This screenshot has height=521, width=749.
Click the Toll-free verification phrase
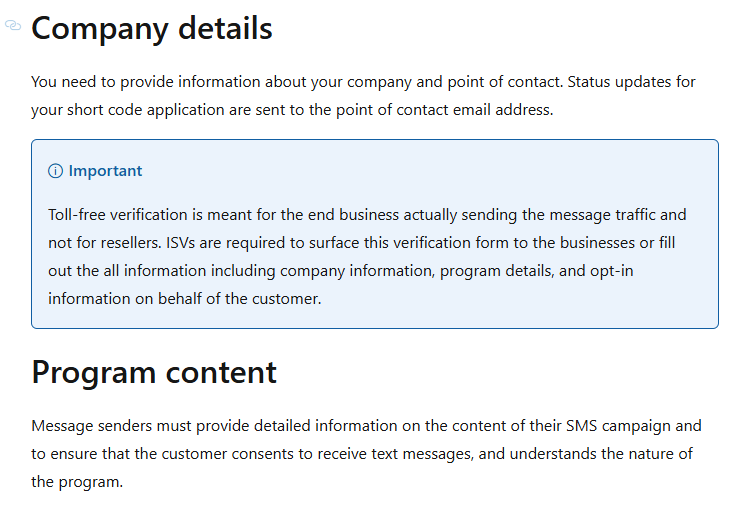118,215
